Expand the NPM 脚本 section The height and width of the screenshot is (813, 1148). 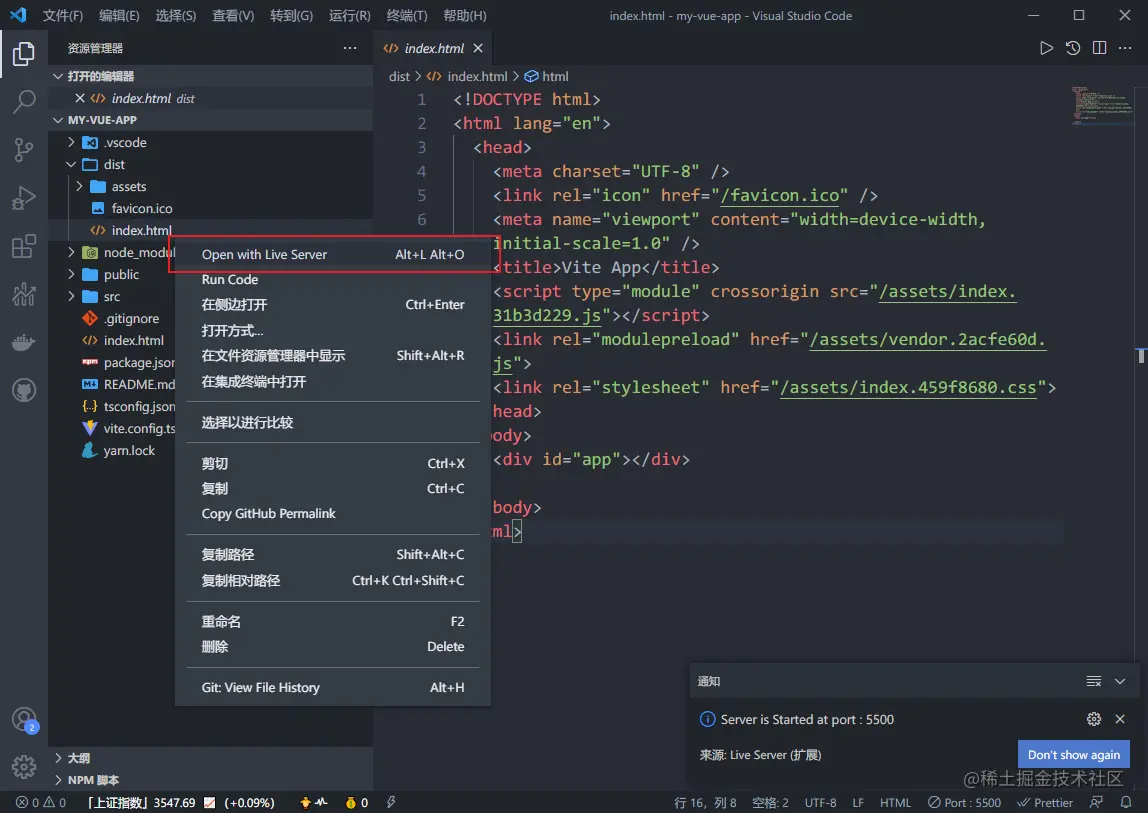click(58, 780)
